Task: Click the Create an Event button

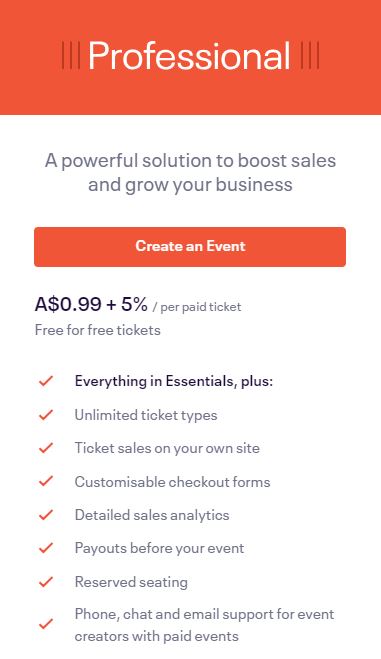Action: click(190, 247)
